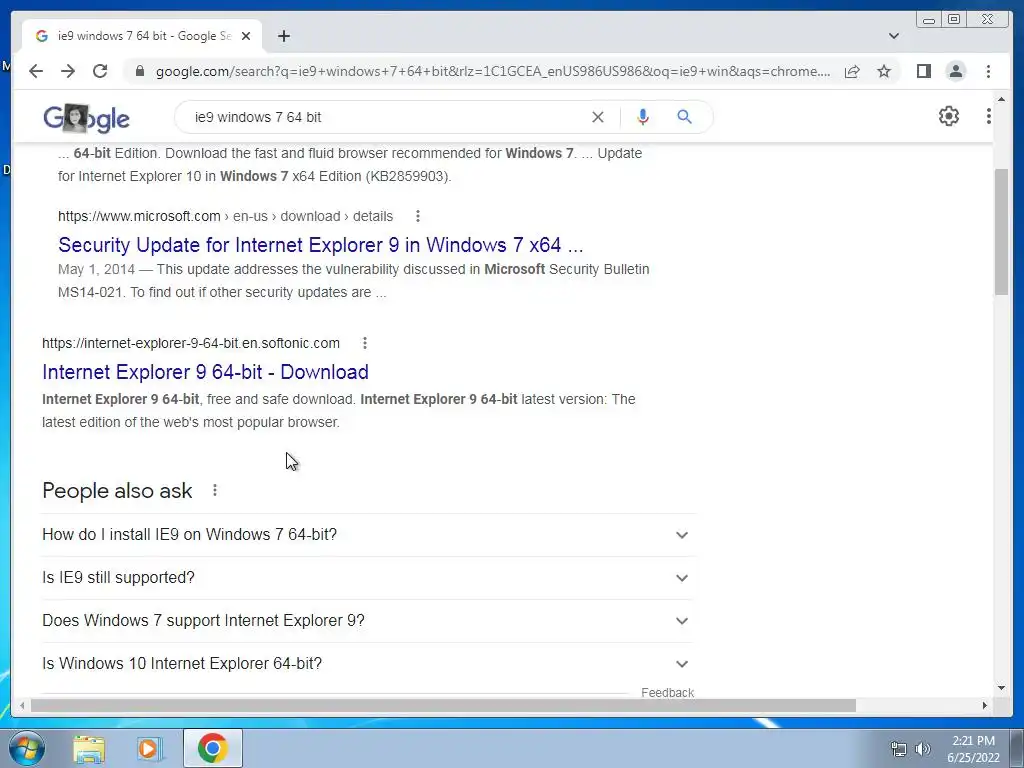Launch Windows Media Player from taskbar
This screenshot has width=1024, height=768.
pyautogui.click(x=150, y=748)
